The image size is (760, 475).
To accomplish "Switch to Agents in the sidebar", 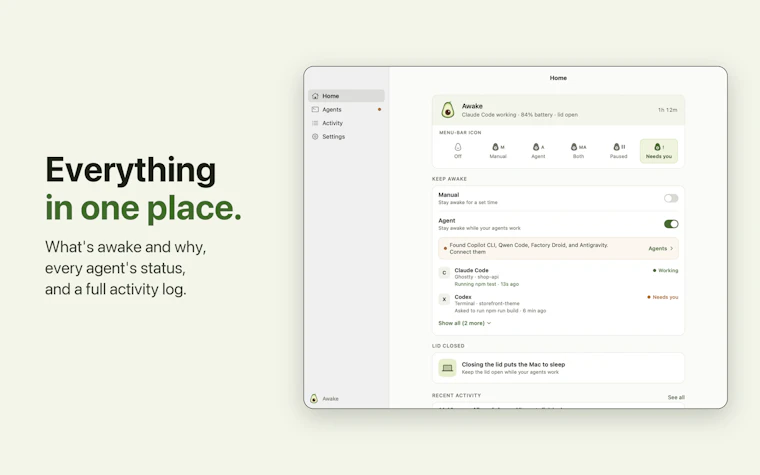I will [346, 110].
